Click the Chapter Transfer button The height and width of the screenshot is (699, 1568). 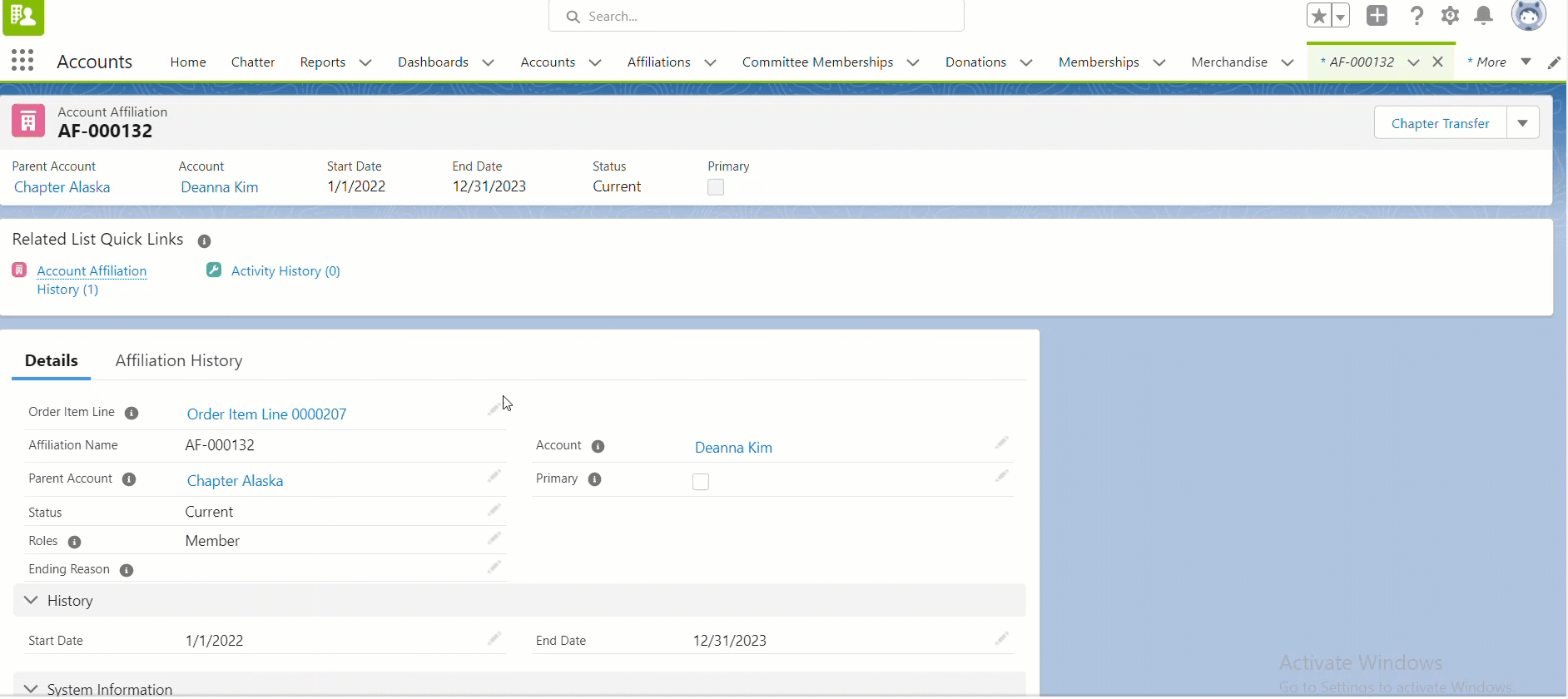pos(1440,123)
